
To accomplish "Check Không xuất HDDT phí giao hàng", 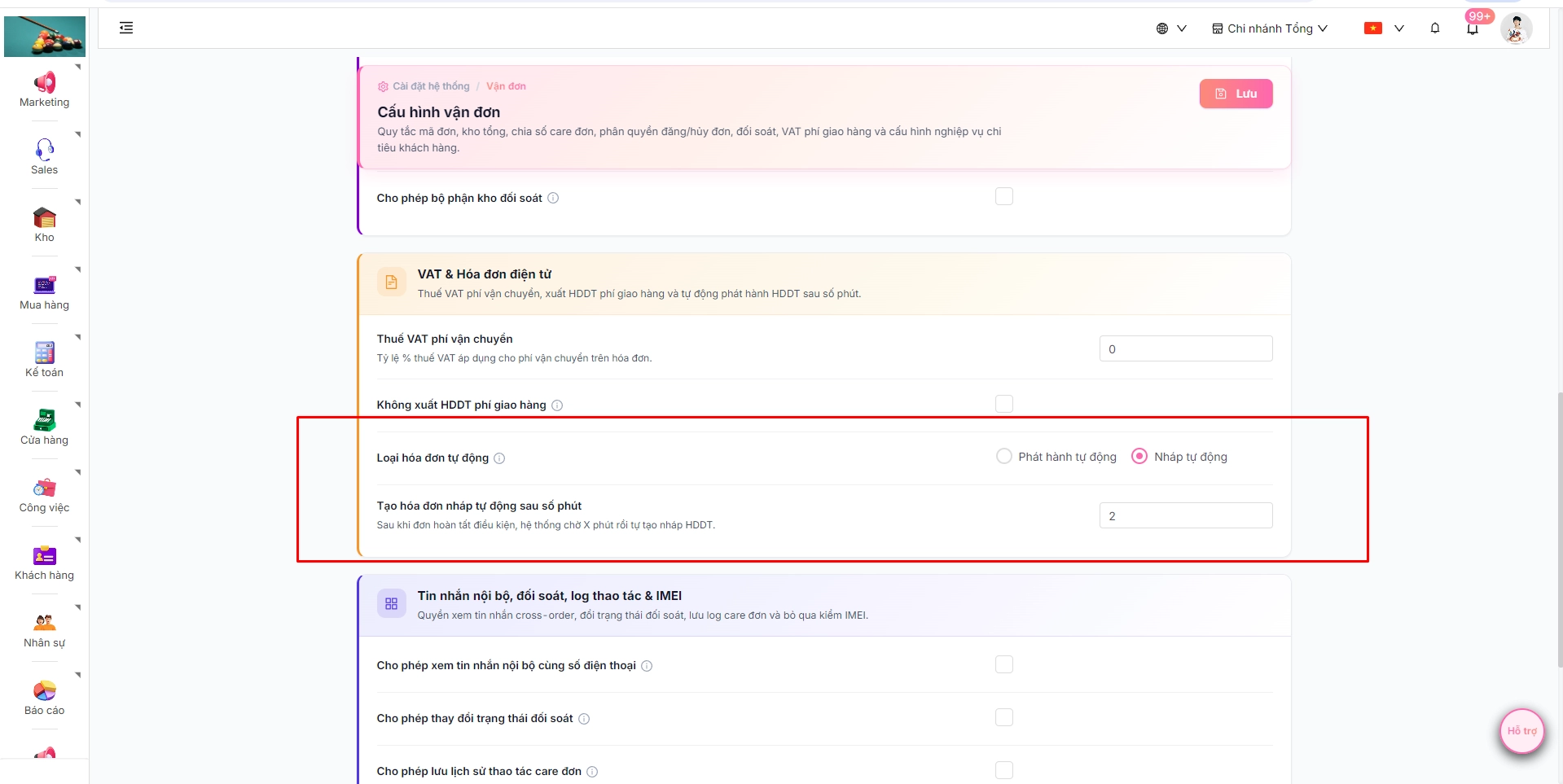I will (1004, 404).
